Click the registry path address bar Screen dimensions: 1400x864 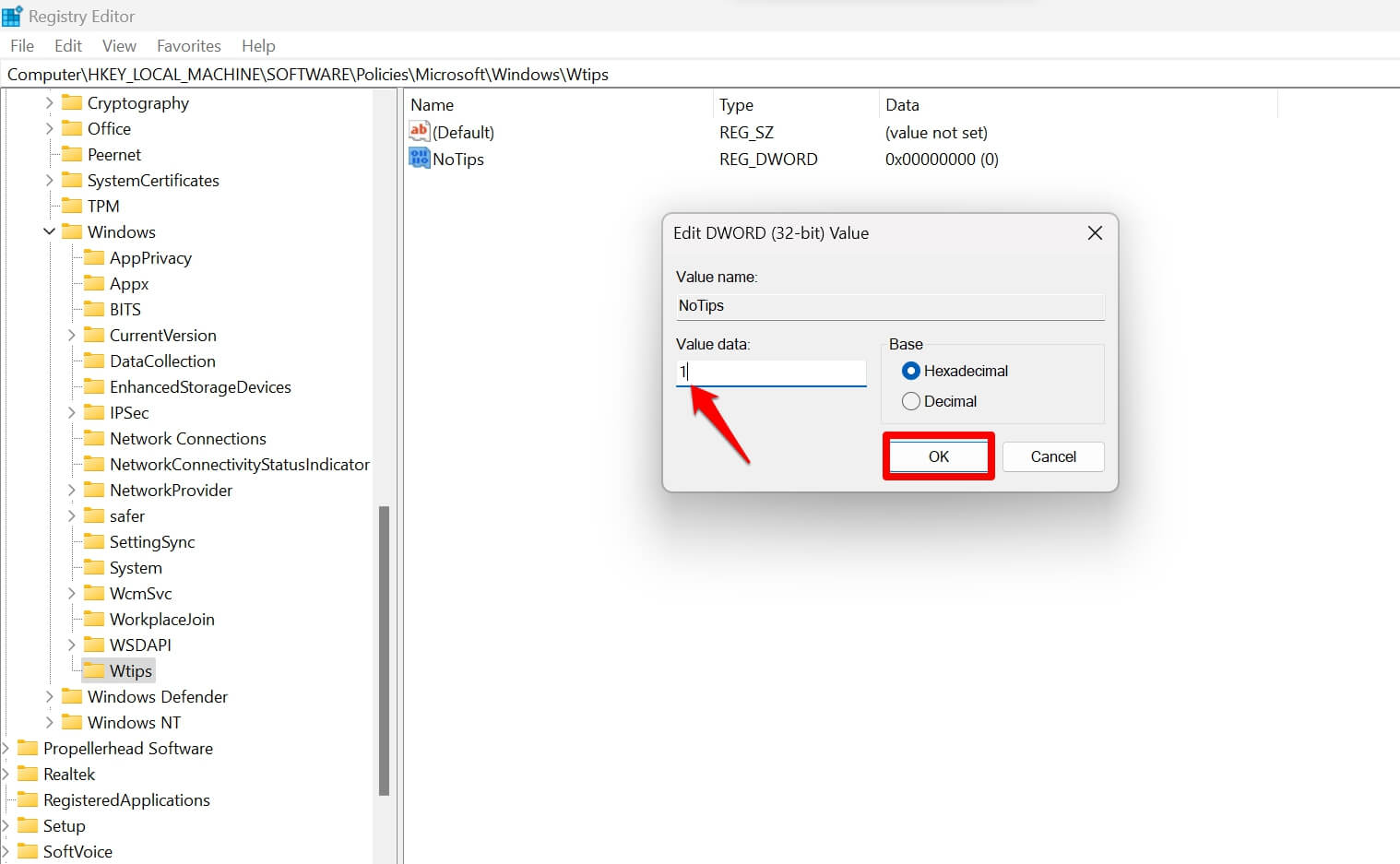[x=700, y=75]
